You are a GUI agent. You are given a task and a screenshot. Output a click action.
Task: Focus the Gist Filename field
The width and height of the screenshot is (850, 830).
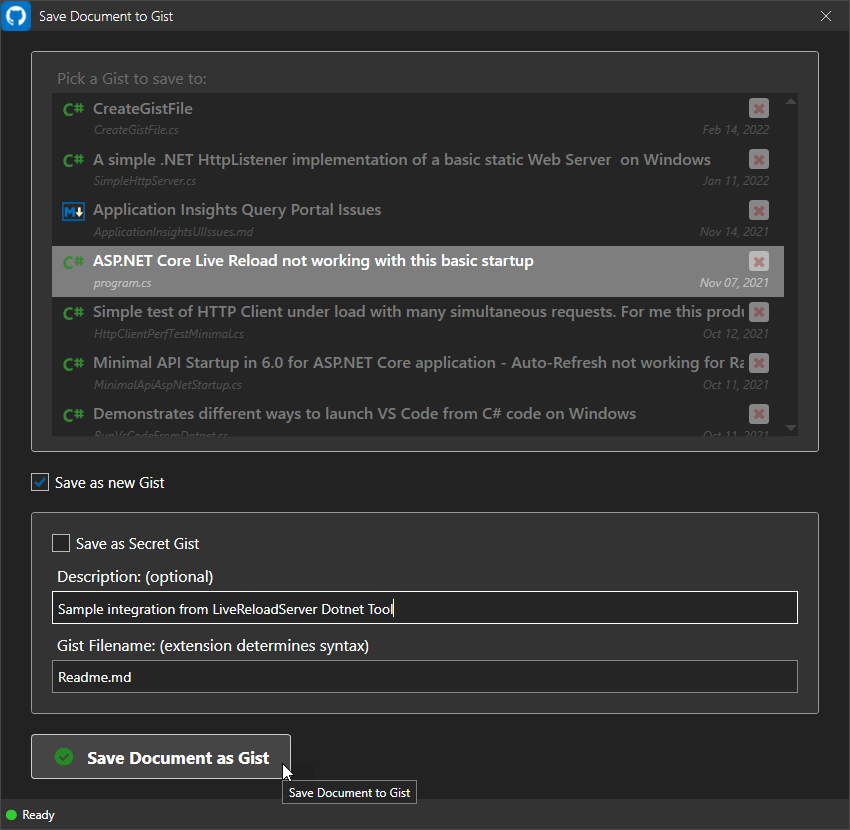point(424,677)
